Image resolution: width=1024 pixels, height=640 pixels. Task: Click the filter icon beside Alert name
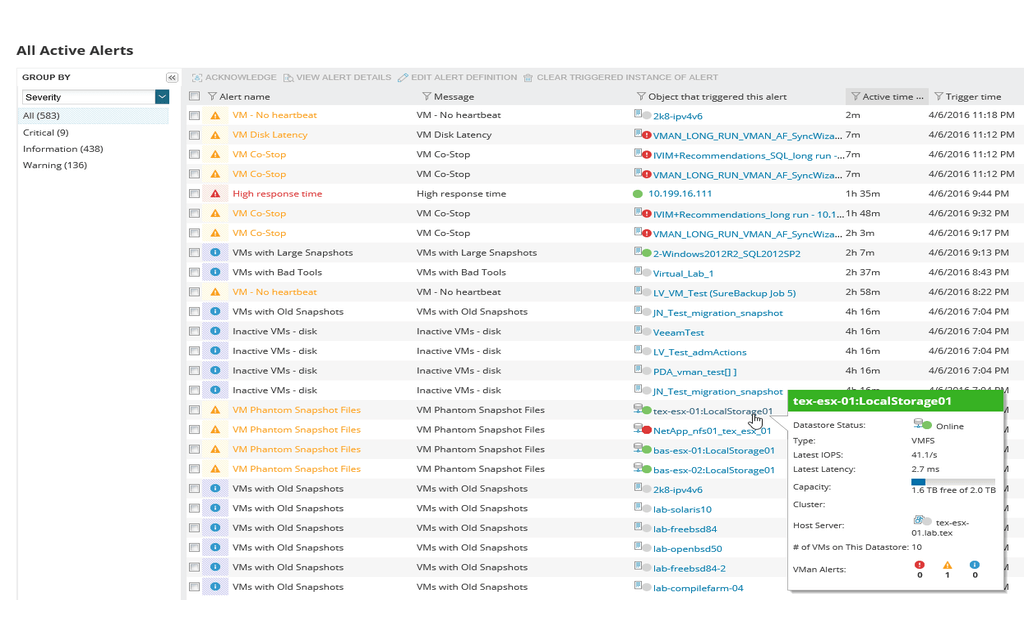[x=212, y=97]
